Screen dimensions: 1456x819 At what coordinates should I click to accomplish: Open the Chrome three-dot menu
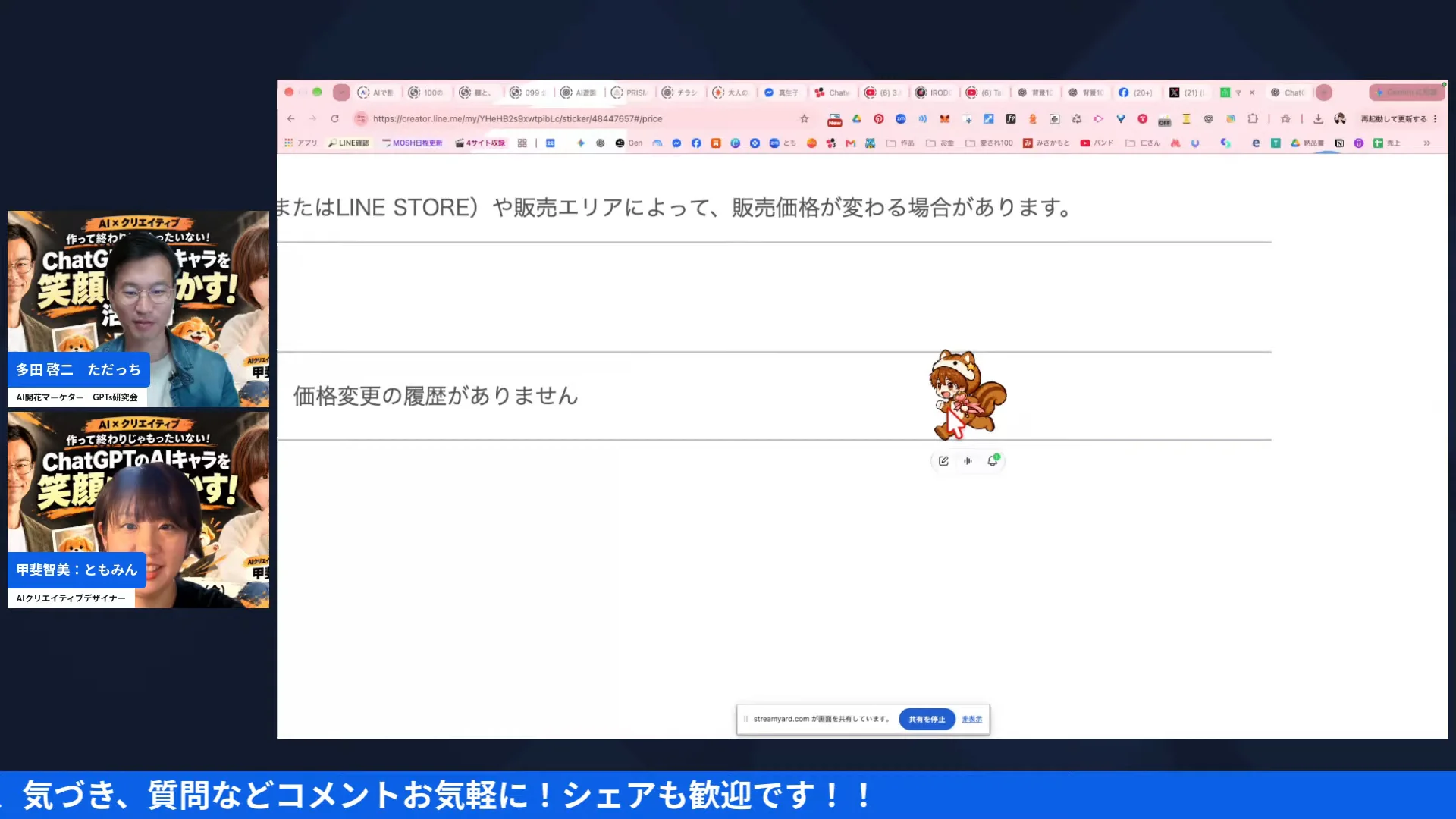click(x=1435, y=118)
